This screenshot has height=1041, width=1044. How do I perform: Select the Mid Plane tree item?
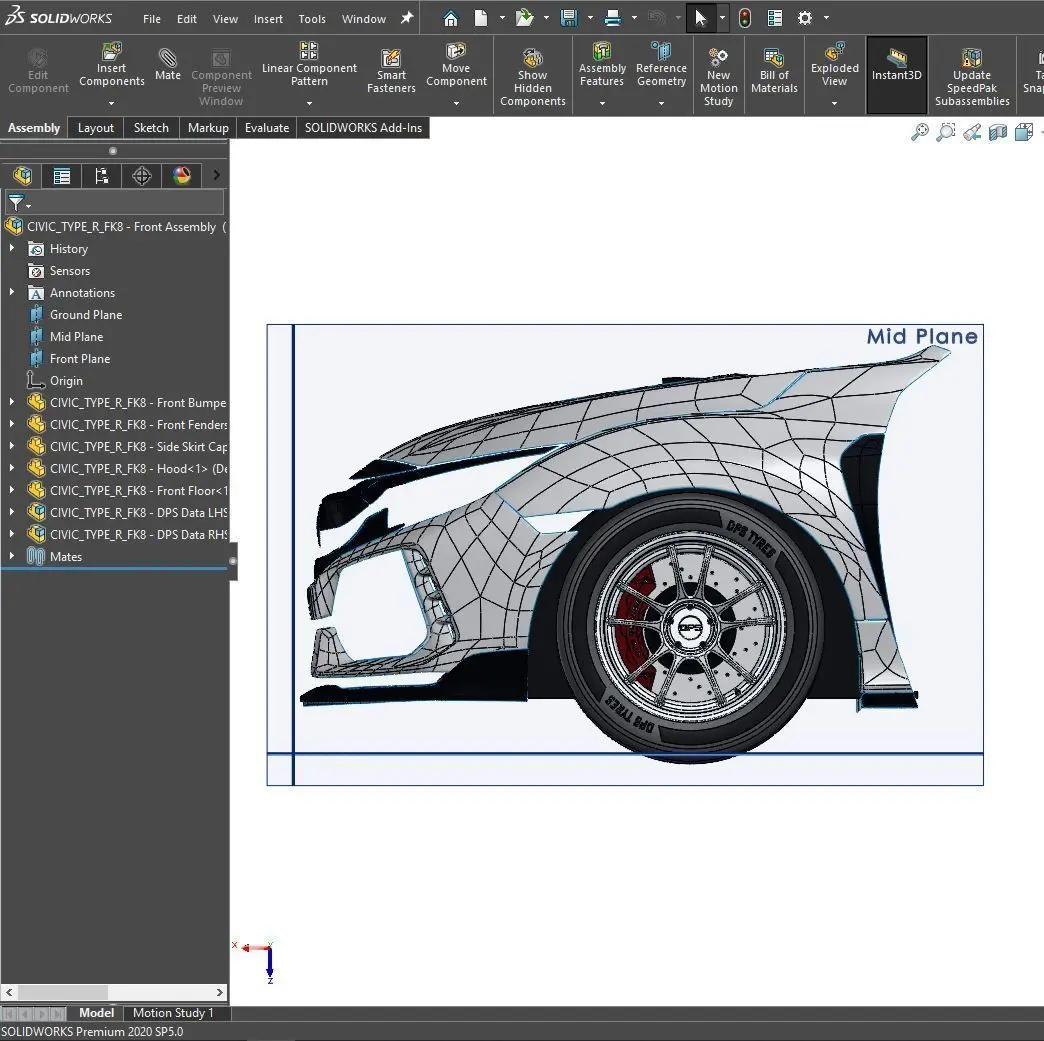pos(76,336)
